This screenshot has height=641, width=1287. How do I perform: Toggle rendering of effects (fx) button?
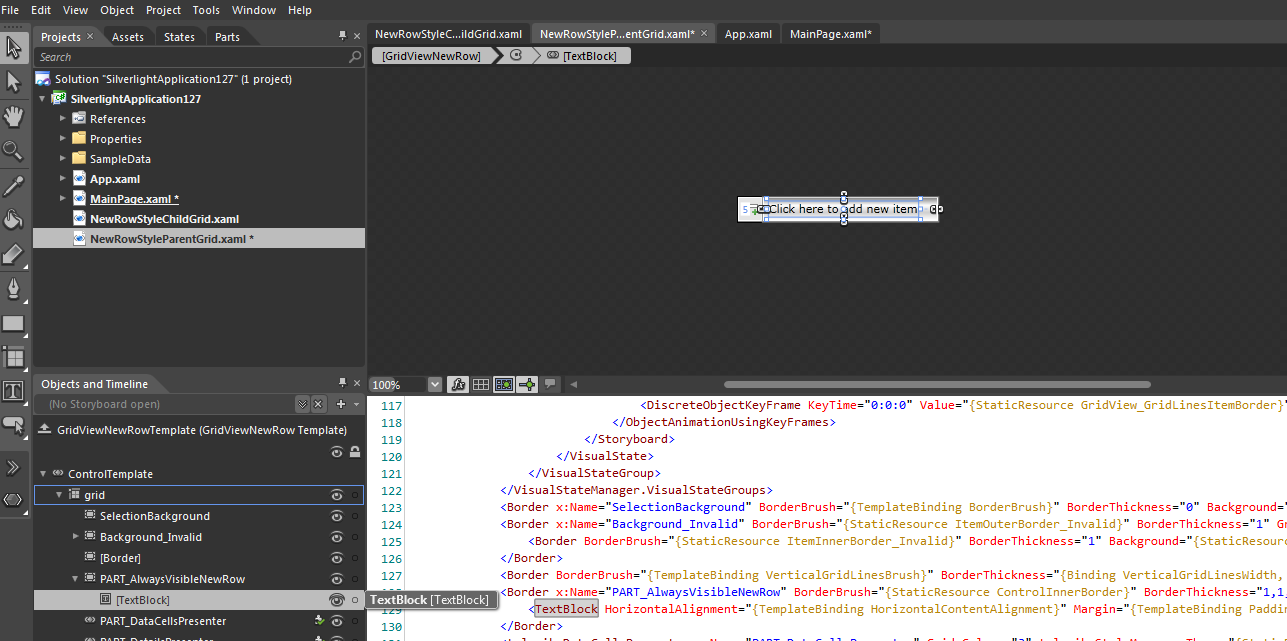pyautogui.click(x=457, y=384)
